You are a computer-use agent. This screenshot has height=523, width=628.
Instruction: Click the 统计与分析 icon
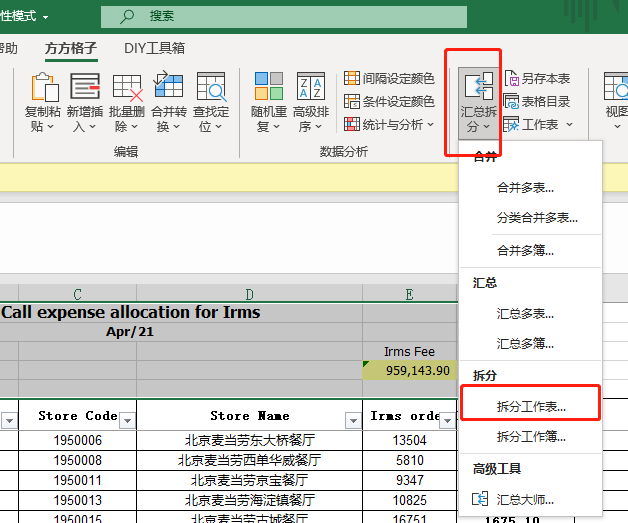click(352, 125)
